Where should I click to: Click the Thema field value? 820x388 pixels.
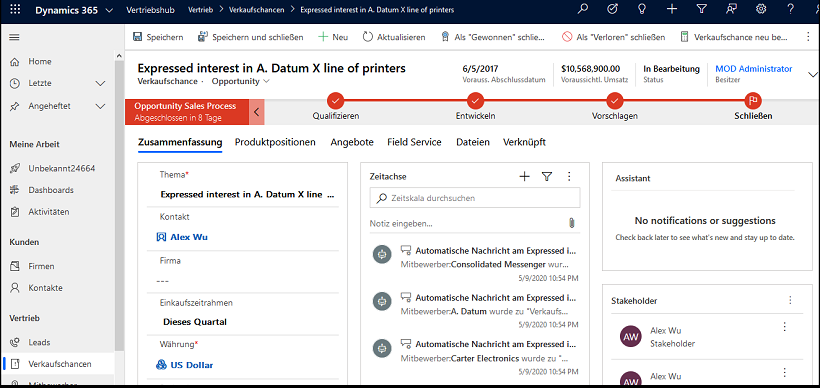[x=248, y=195]
